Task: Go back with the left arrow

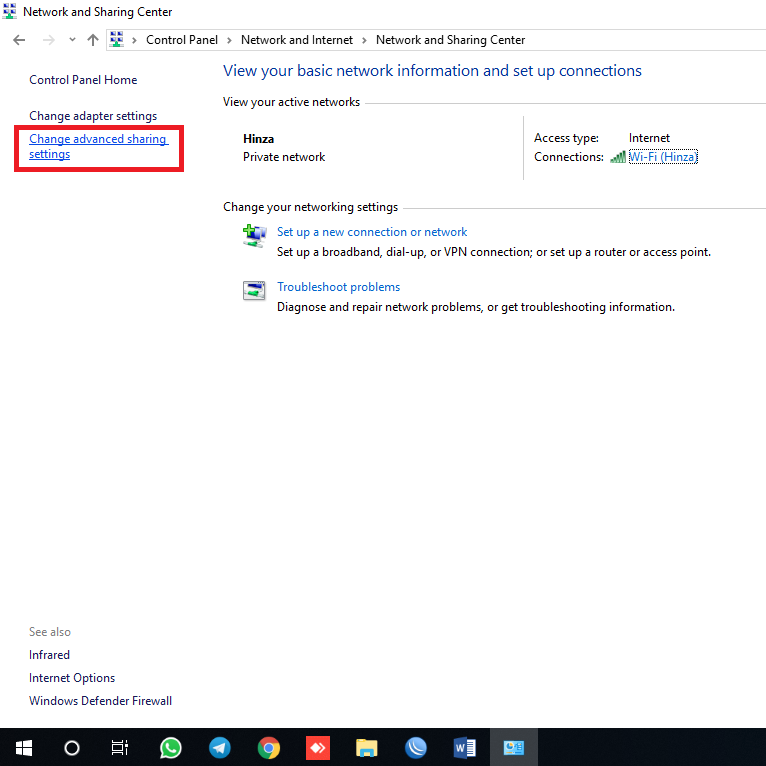Action: click(19, 40)
